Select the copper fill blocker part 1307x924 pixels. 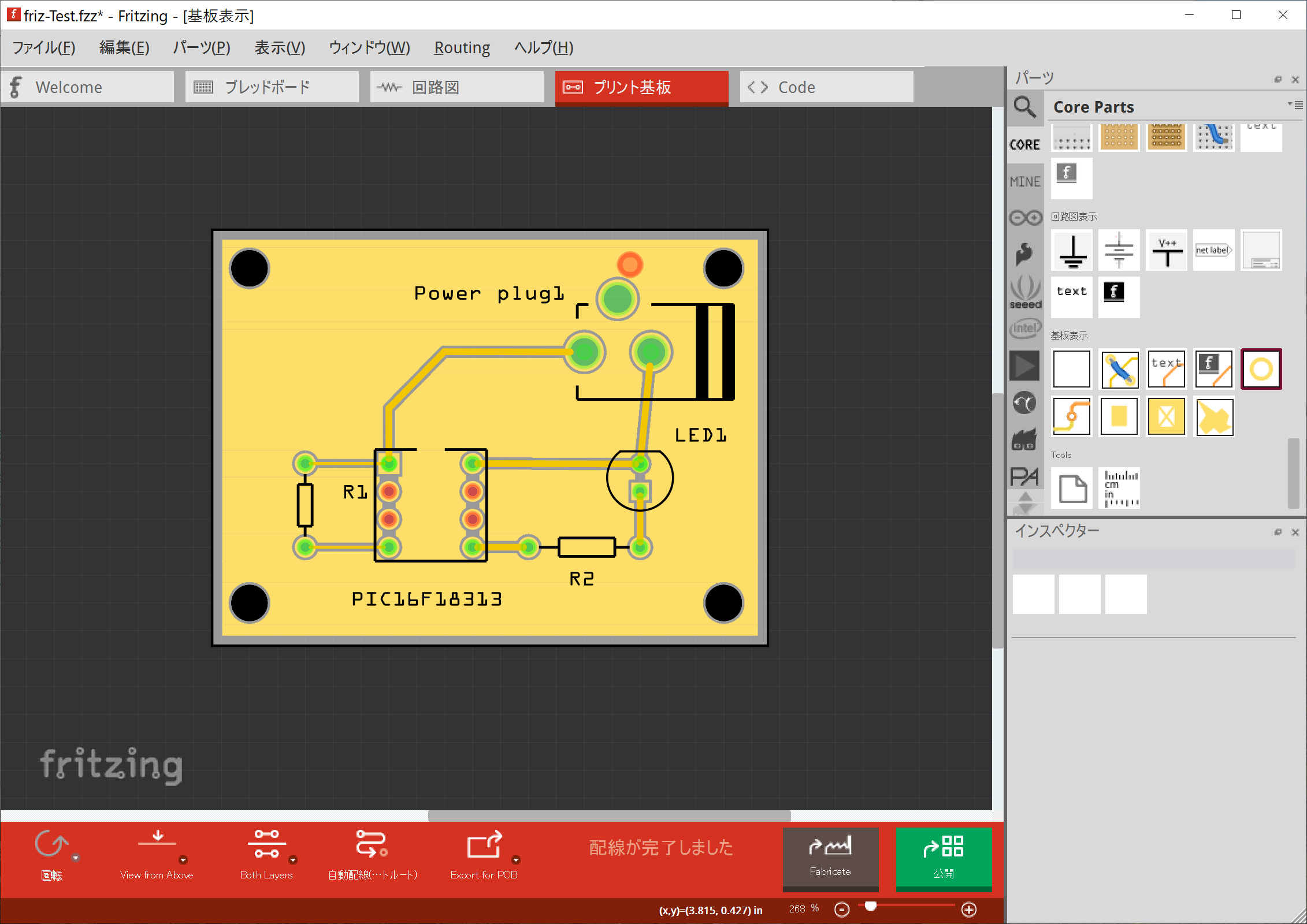coord(1167,417)
